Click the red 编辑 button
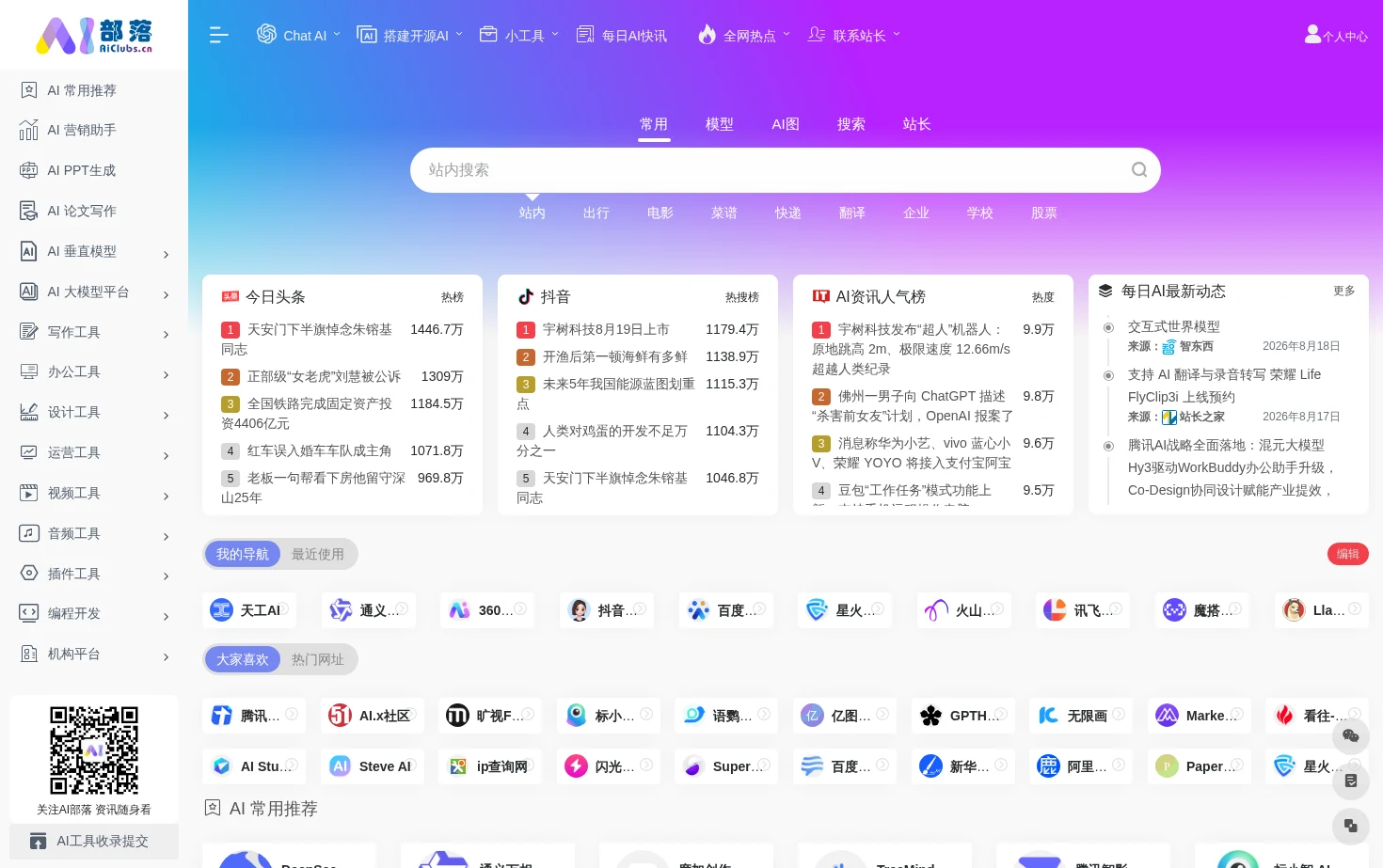This screenshot has width=1383, height=868. click(x=1348, y=554)
